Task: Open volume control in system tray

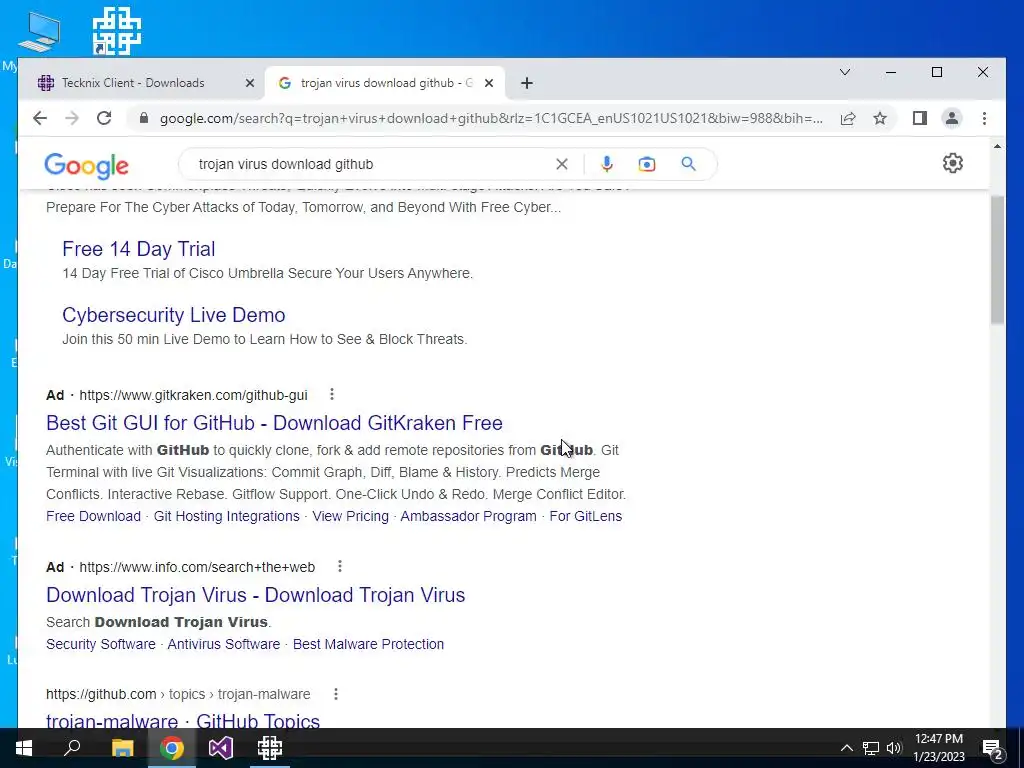Action: tap(894, 748)
